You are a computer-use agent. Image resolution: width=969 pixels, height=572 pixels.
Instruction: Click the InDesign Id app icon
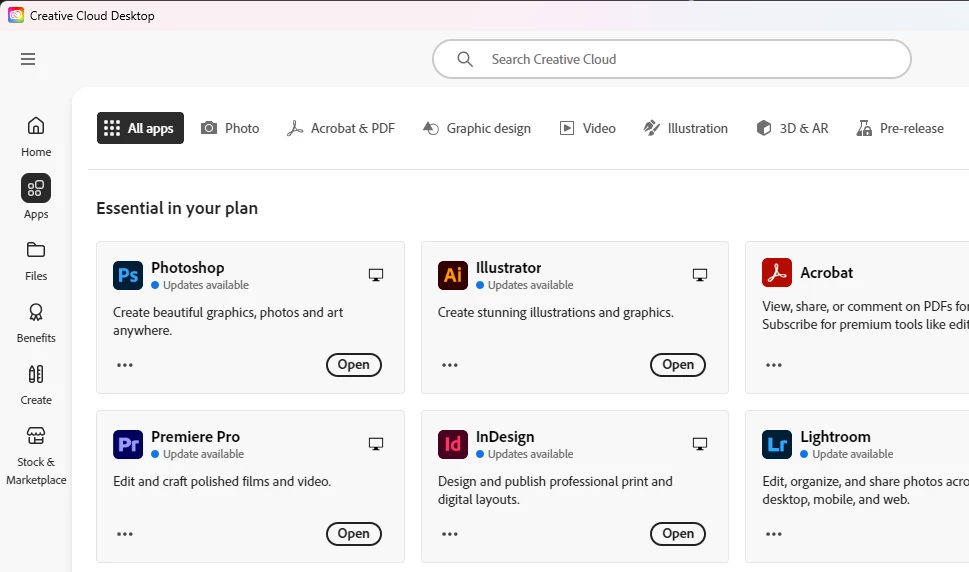coord(453,444)
